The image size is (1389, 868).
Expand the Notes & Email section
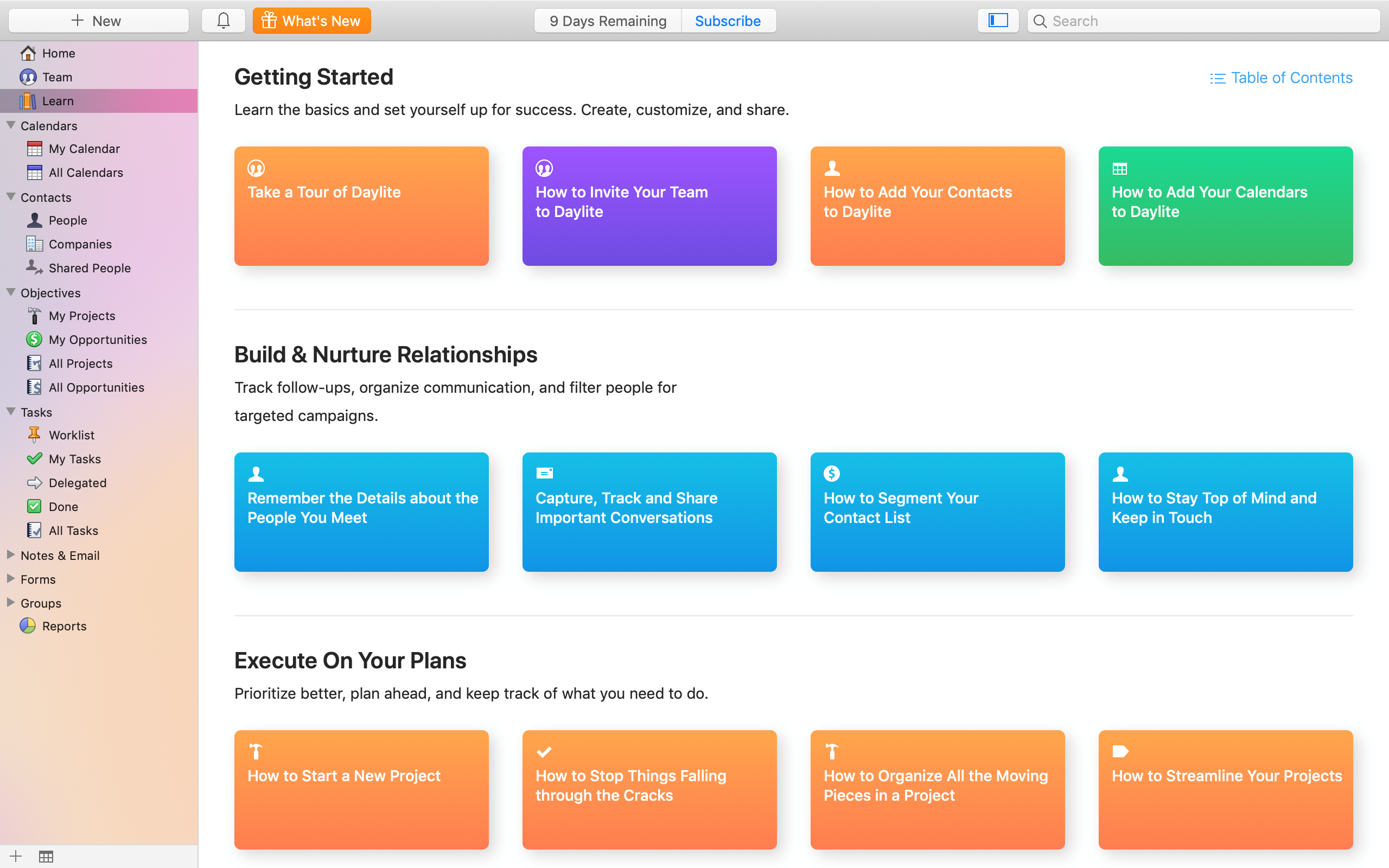click(10, 554)
